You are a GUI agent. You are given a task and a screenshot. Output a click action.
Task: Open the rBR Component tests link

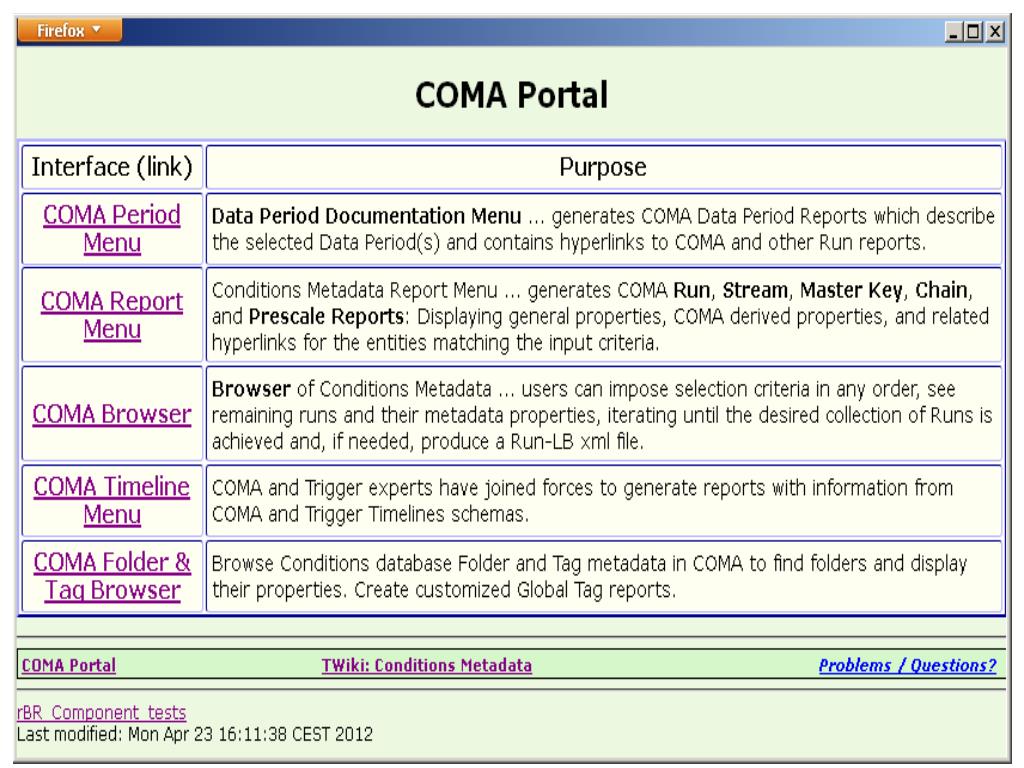click(101, 712)
